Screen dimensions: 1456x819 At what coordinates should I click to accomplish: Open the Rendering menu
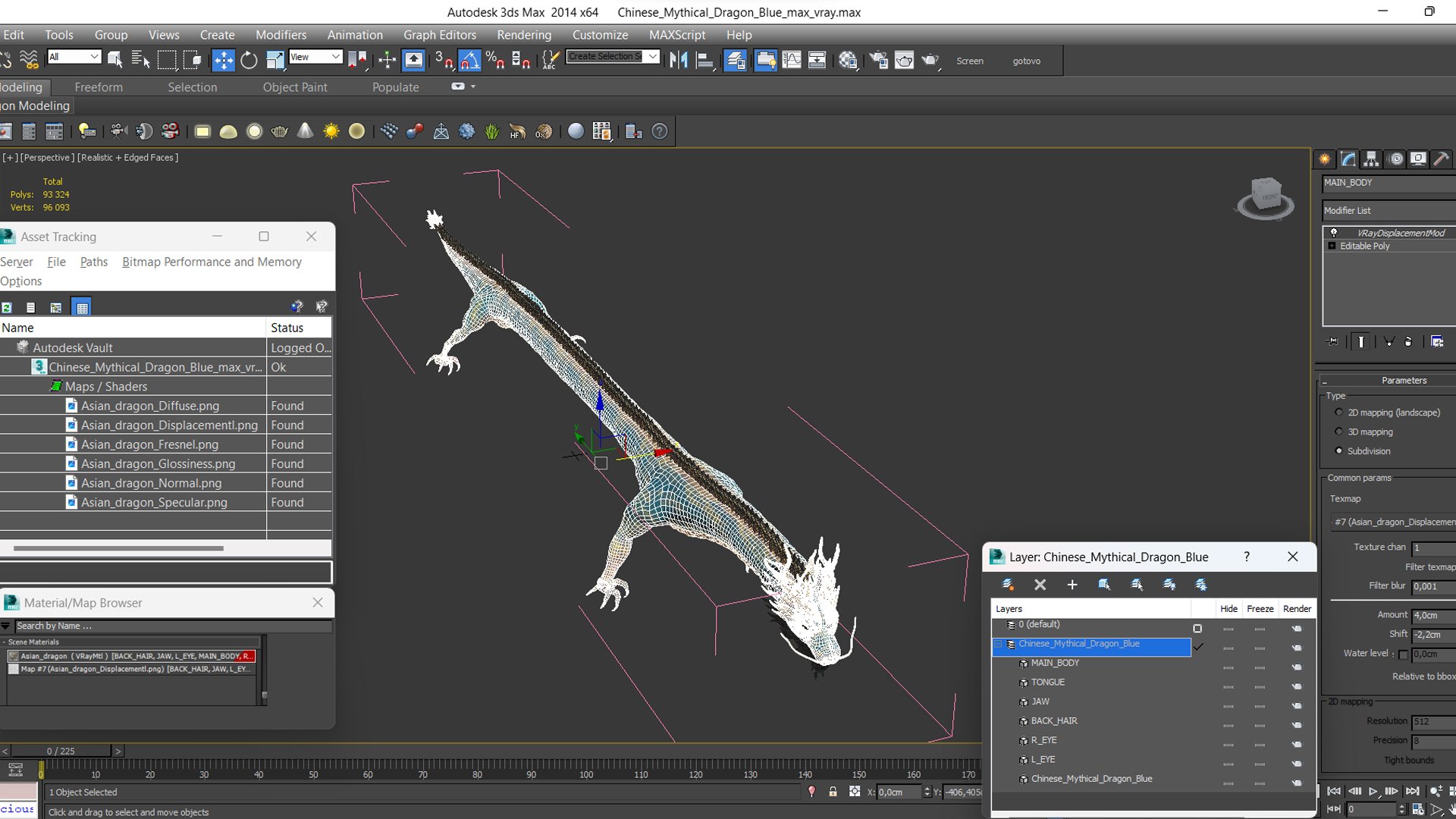click(x=524, y=35)
